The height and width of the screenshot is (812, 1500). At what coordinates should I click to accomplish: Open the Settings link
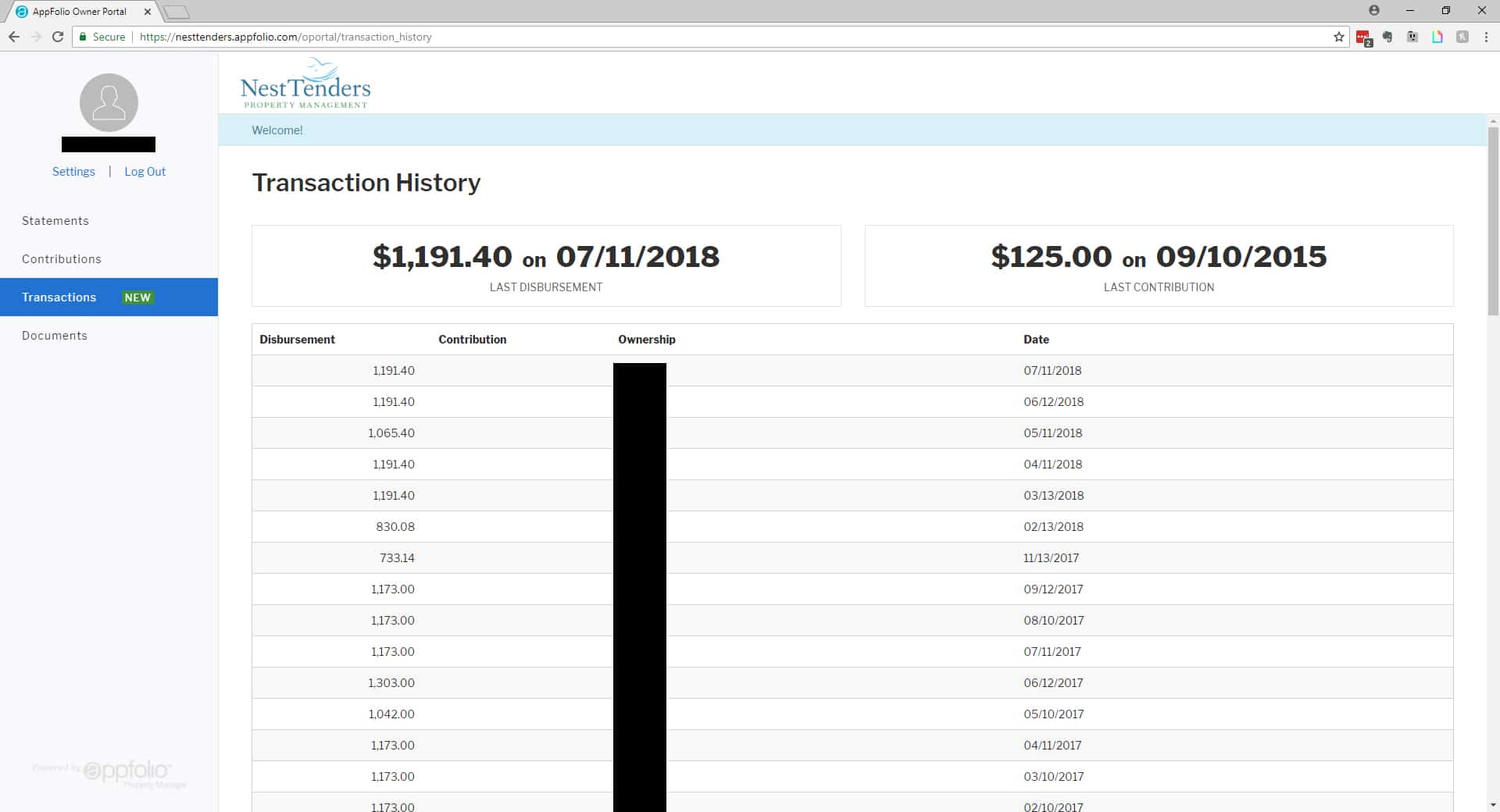pyautogui.click(x=73, y=172)
